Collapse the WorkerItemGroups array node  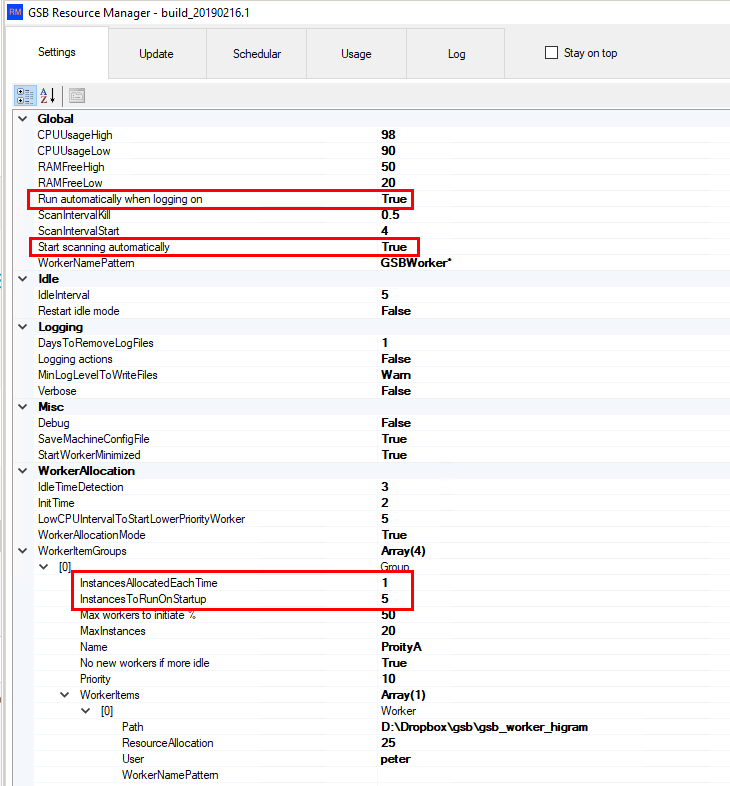point(23,551)
